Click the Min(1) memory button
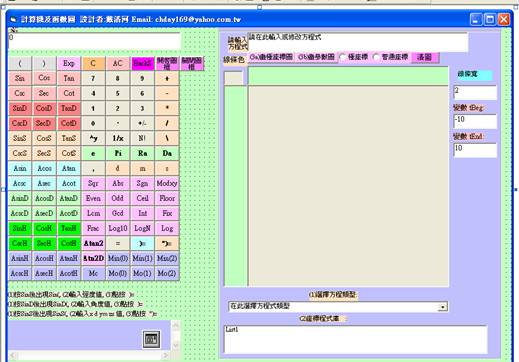The image size is (519, 362). (x=142, y=258)
